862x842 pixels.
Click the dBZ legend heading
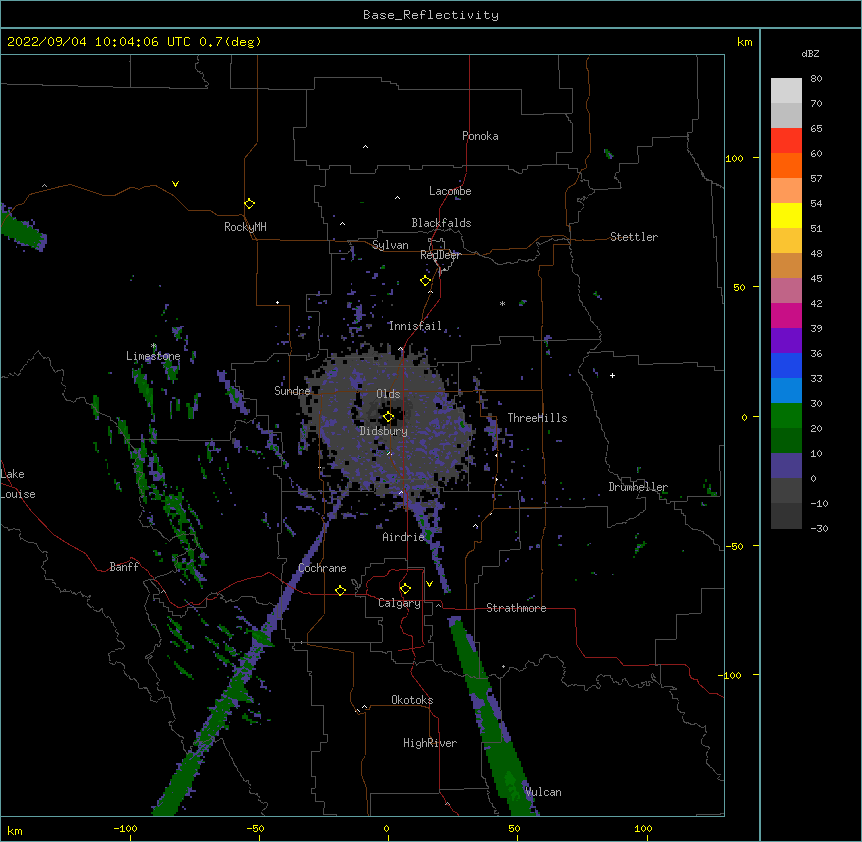[x=810, y=54]
